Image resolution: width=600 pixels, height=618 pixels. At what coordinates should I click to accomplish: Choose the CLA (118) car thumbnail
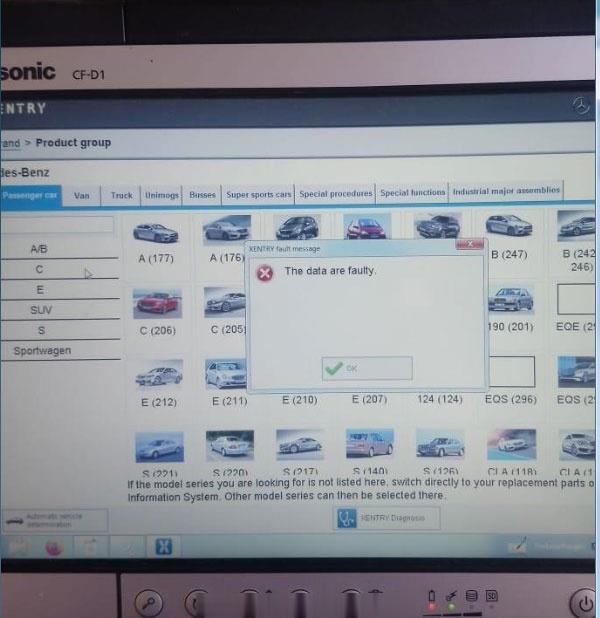(x=512, y=445)
